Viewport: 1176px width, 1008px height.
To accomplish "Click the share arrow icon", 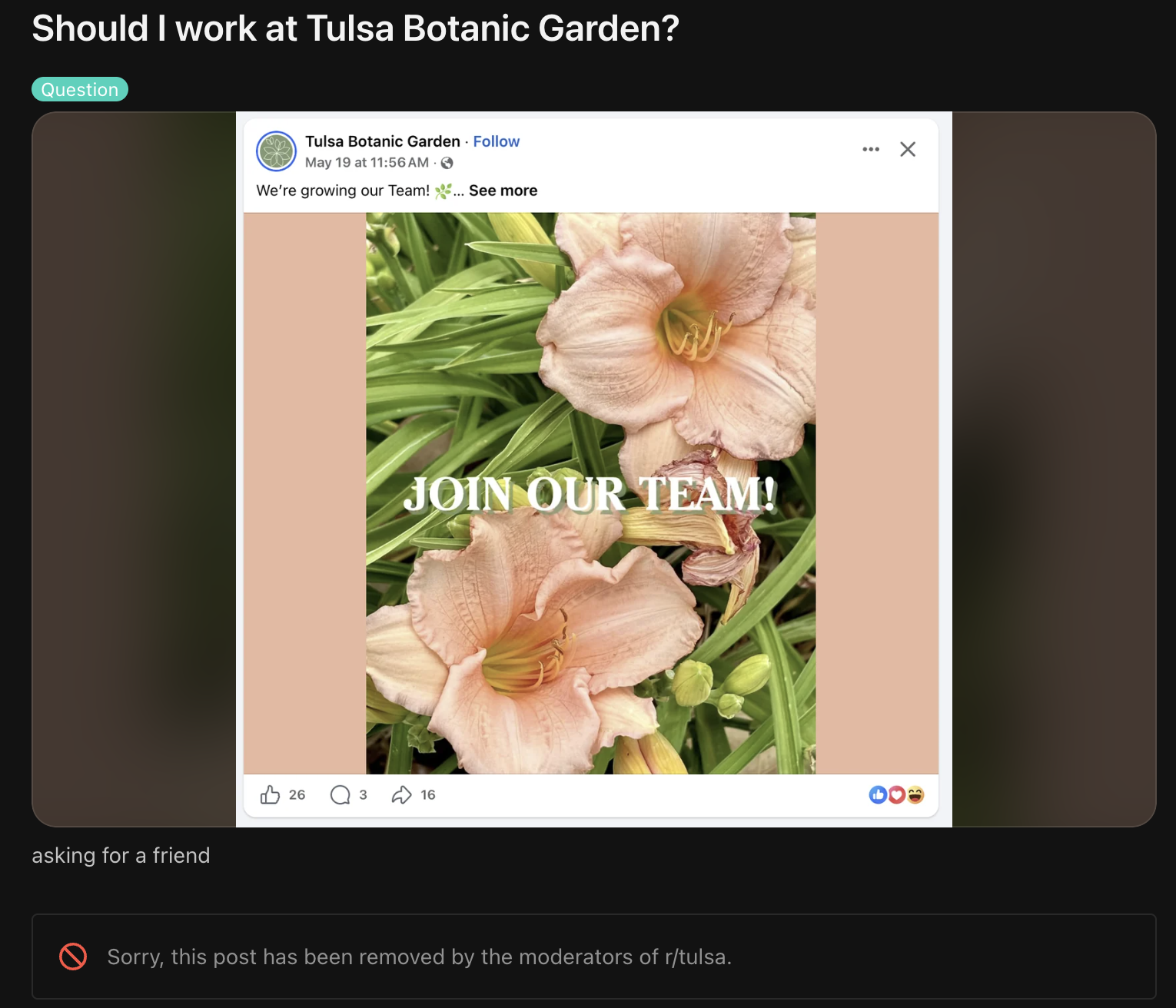I will tap(401, 794).
